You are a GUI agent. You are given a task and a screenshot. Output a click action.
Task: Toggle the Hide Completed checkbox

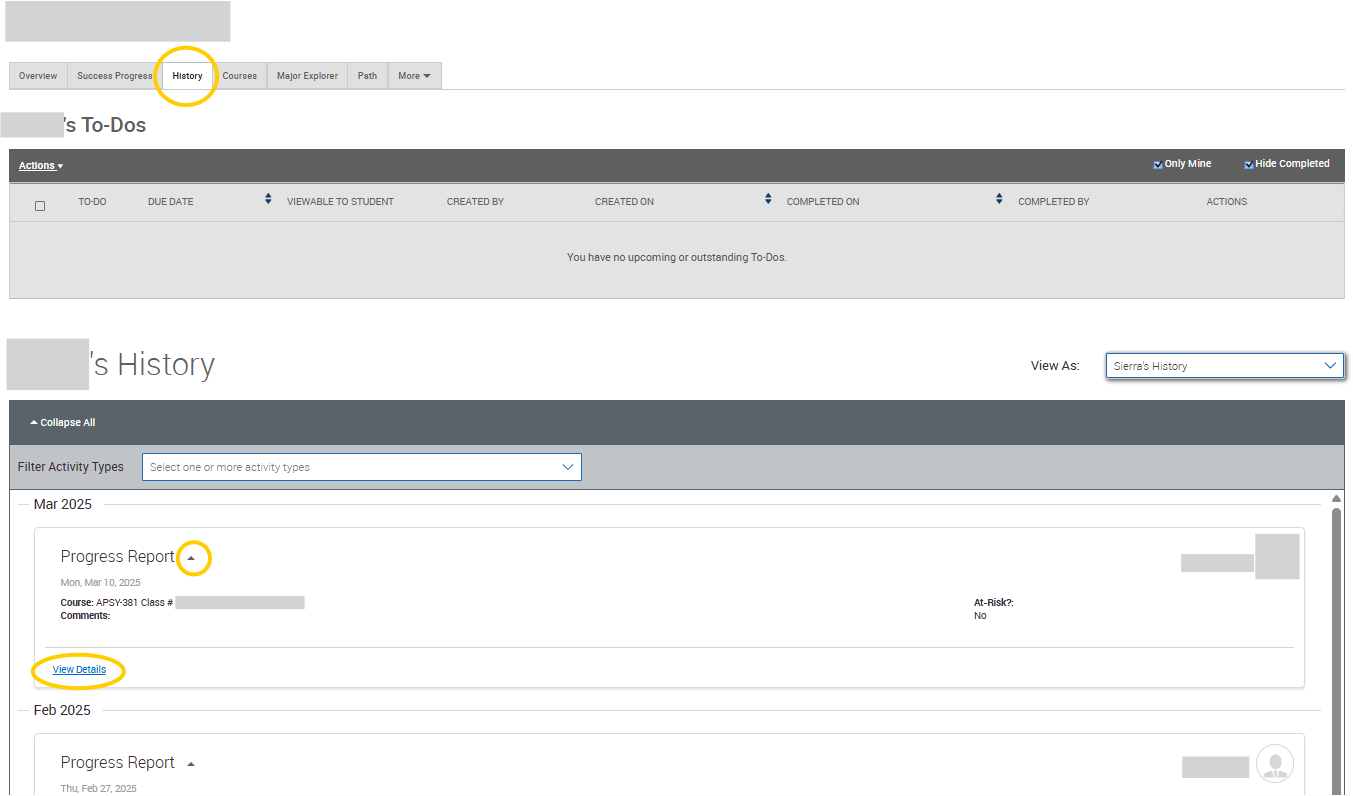pos(1249,165)
